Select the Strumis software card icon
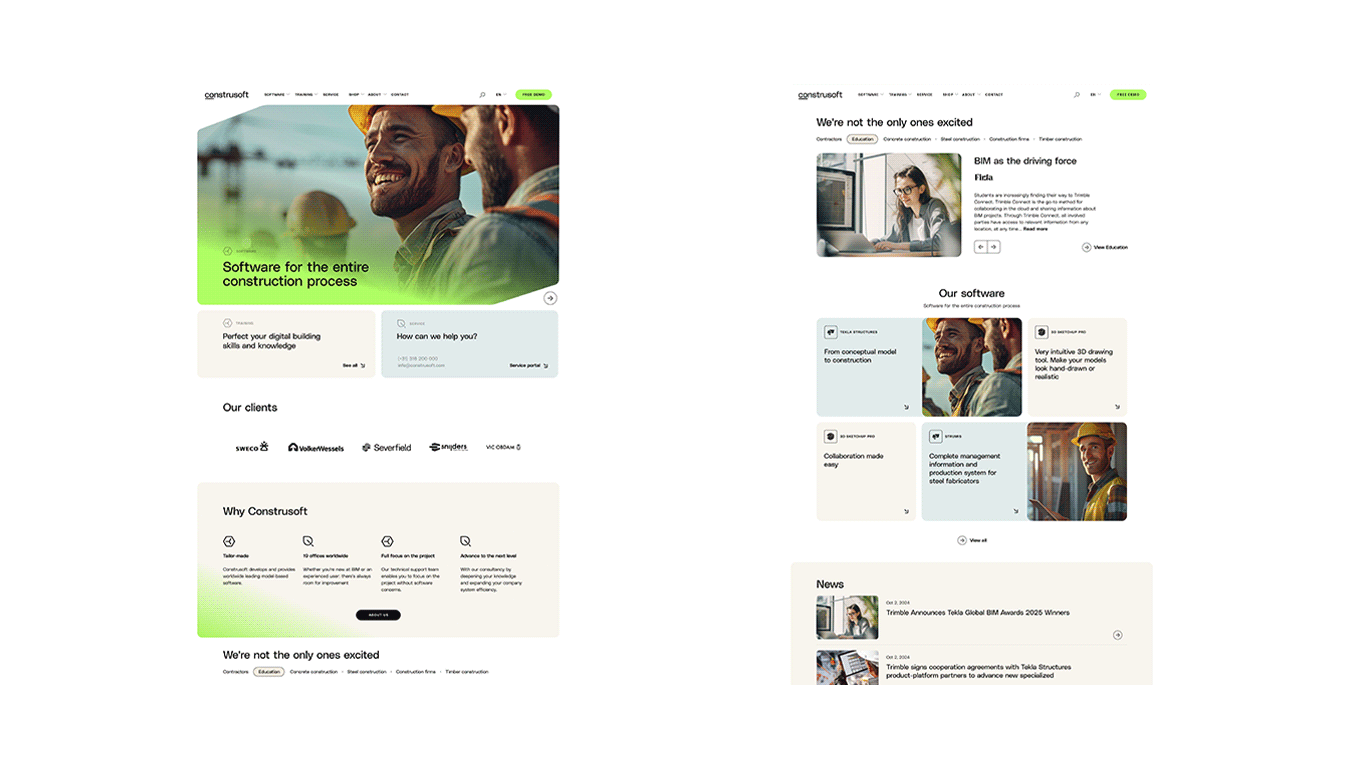Image resolution: width=1351 pixels, height=760 pixels. pos(936,436)
